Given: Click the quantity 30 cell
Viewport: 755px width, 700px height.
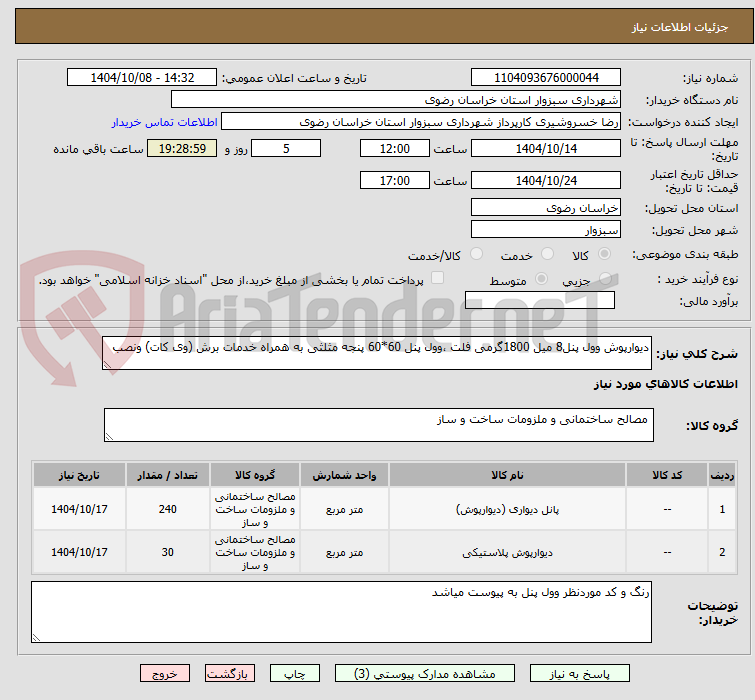Looking at the screenshot, I should coord(168,552).
